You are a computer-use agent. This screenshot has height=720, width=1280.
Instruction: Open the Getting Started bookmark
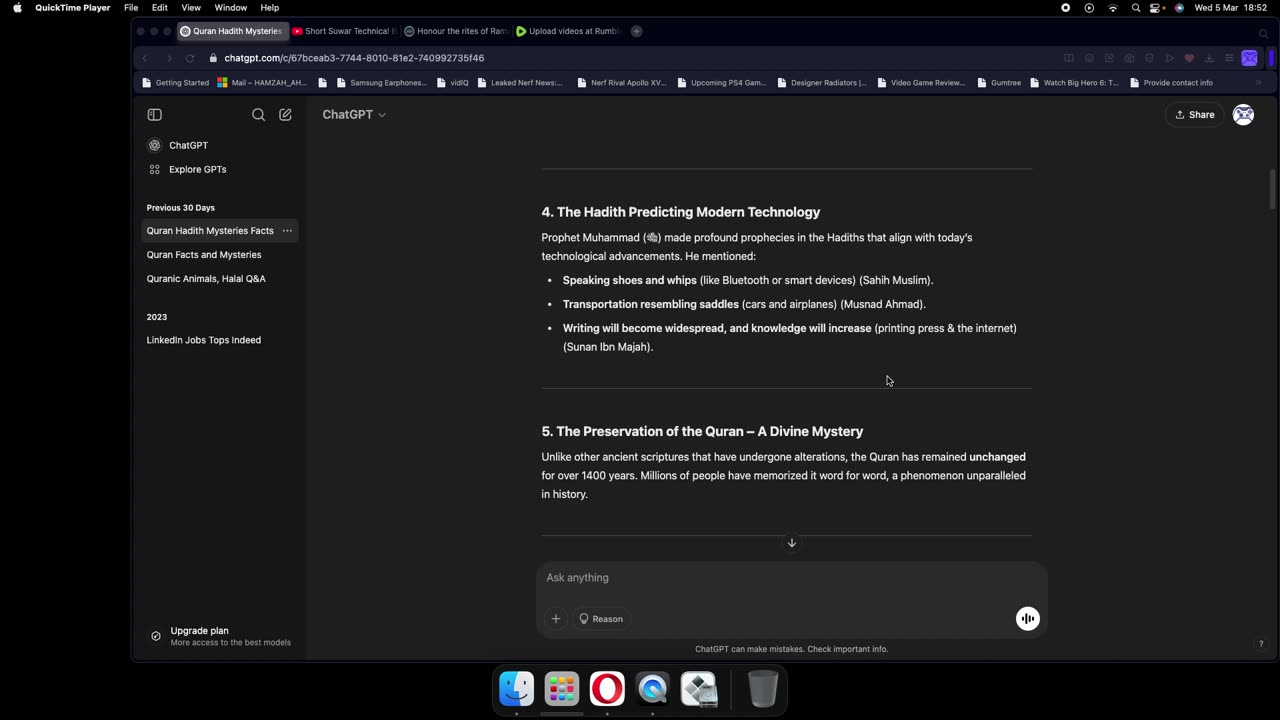tap(176, 83)
